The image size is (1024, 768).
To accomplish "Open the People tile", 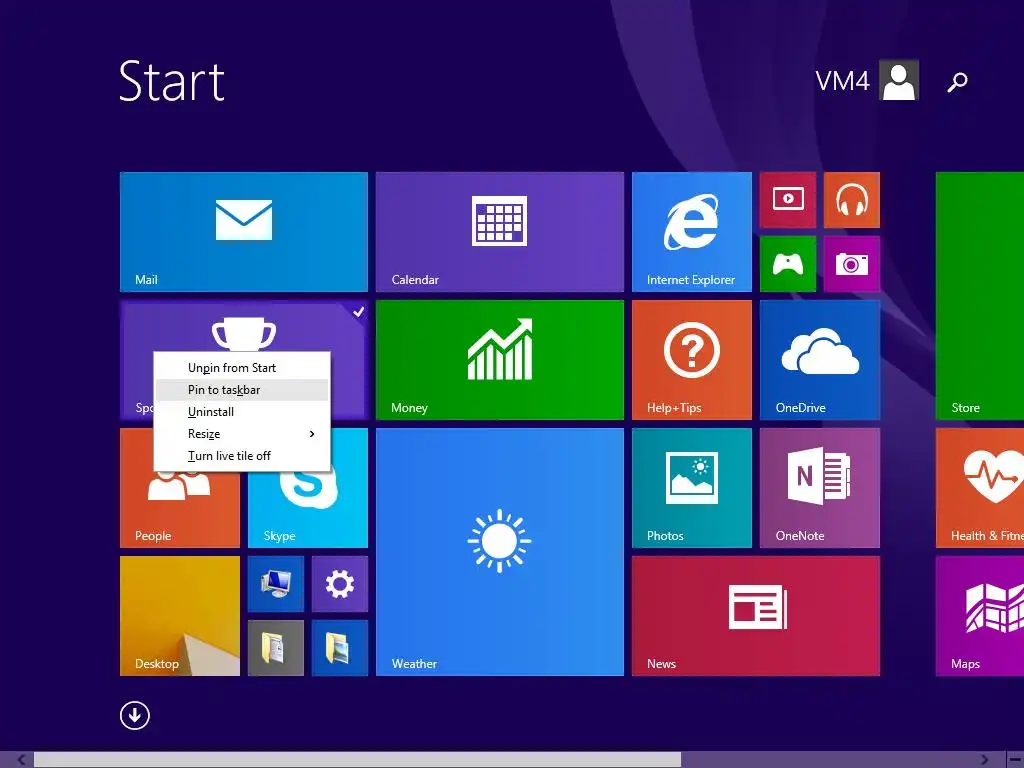I will pos(180,509).
